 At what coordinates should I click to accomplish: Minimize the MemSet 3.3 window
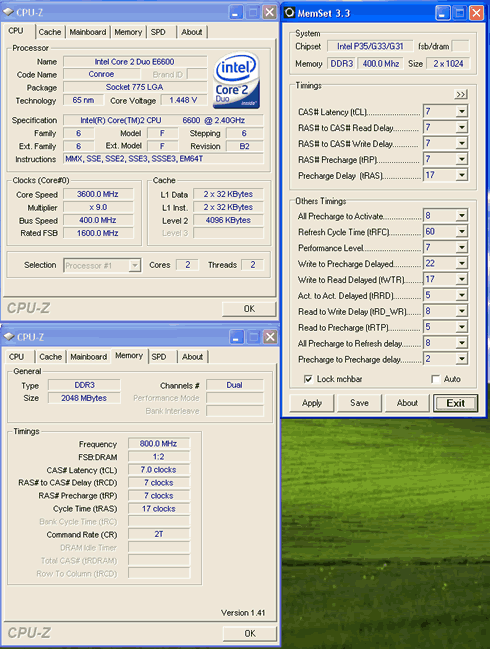pos(442,13)
